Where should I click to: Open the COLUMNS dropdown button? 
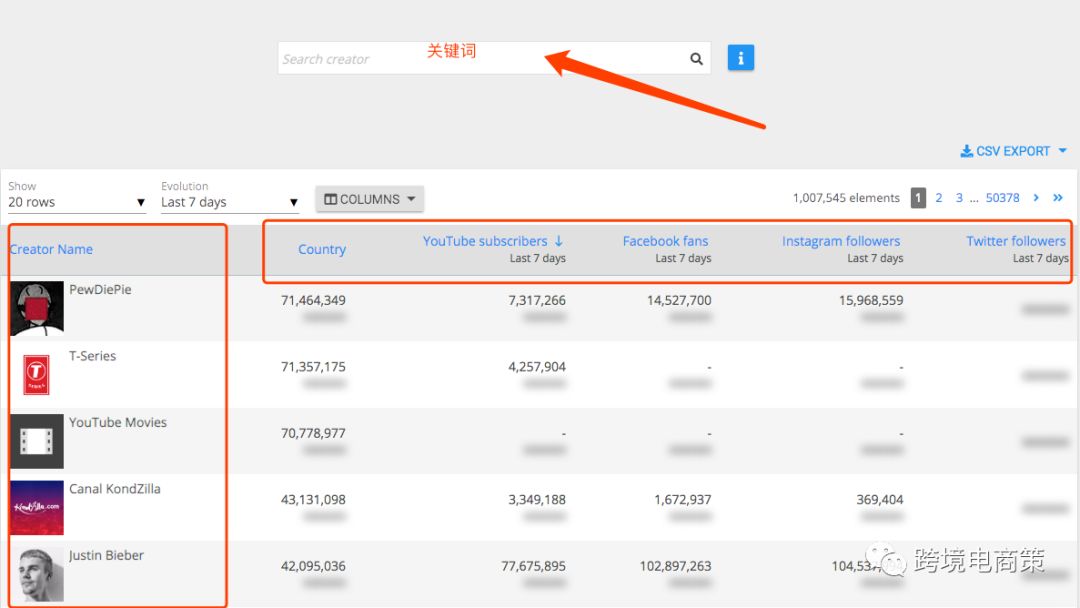(370, 199)
